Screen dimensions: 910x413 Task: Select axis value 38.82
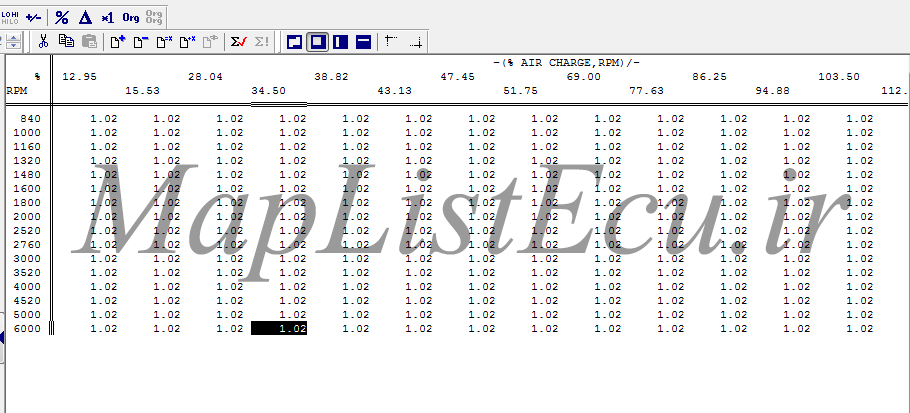pos(331,77)
